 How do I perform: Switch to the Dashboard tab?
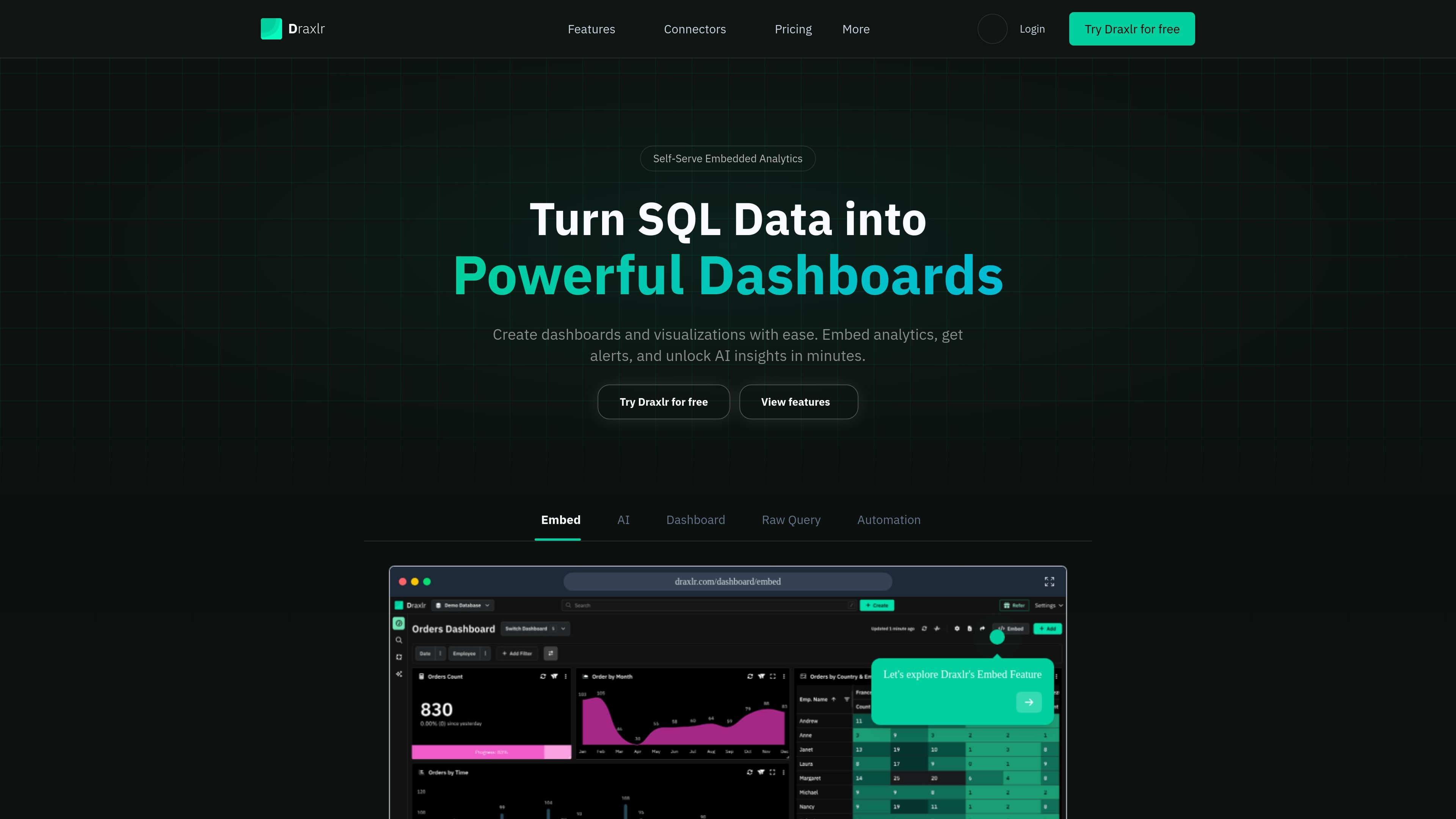coord(695,520)
